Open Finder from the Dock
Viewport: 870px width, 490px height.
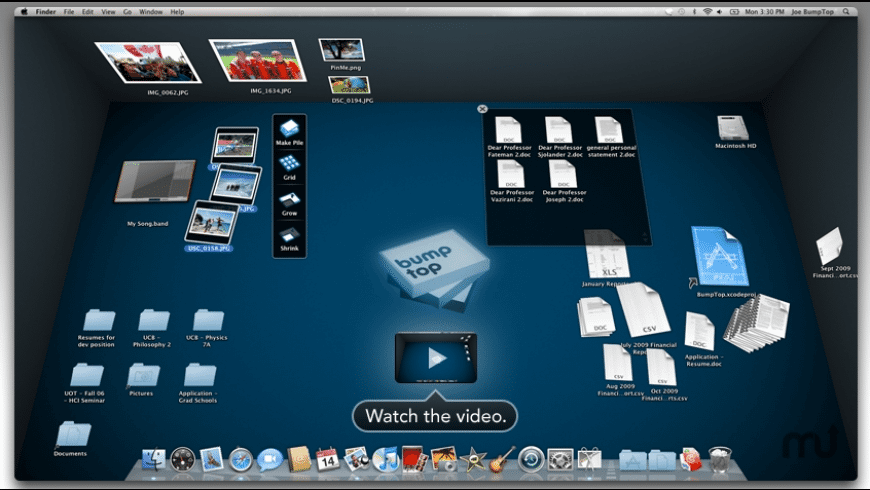tap(154, 459)
